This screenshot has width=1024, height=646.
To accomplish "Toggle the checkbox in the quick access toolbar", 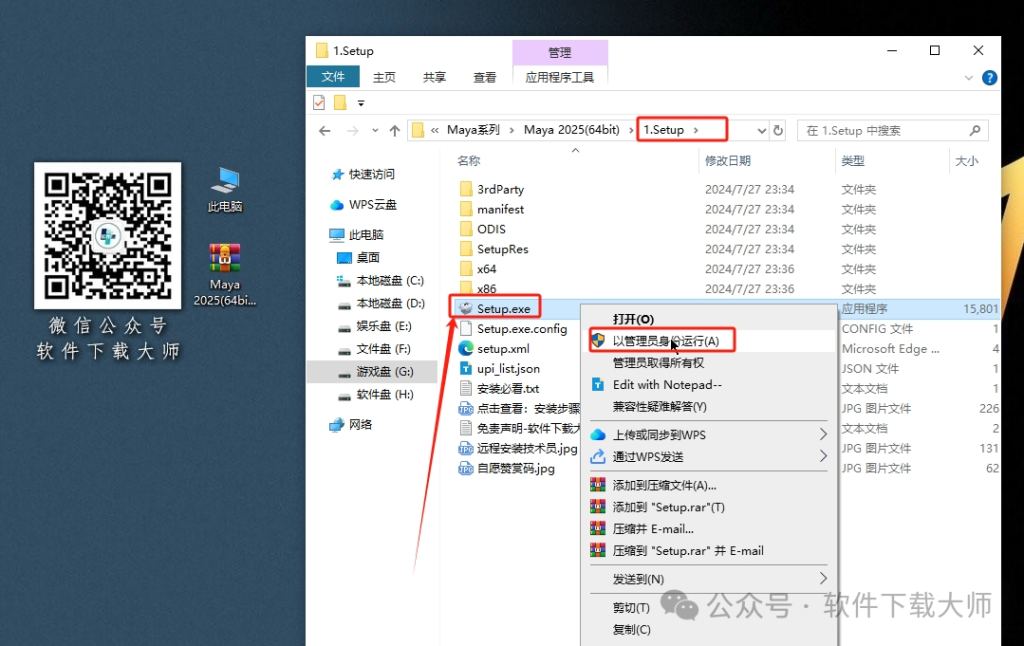I will [317, 102].
